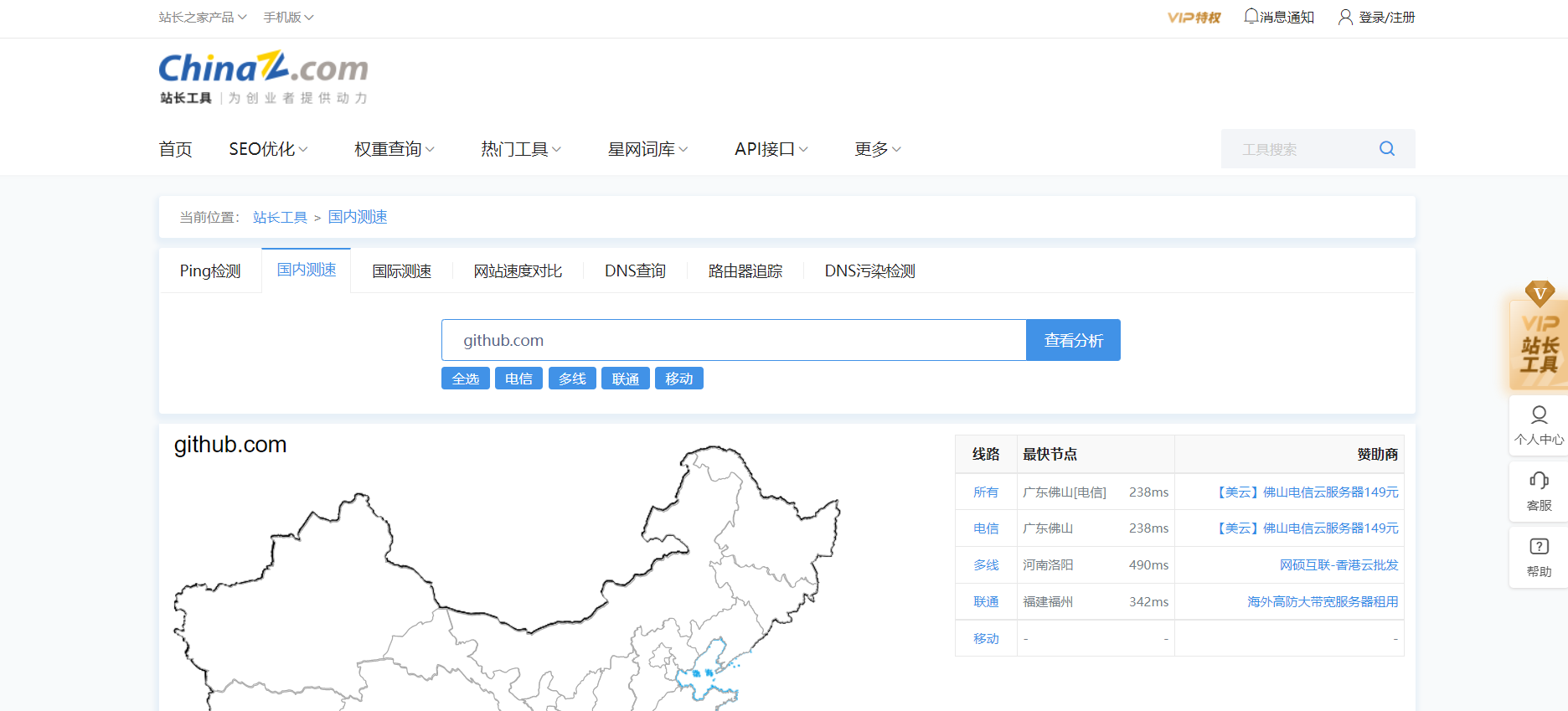1568x711 pixels.
Task: Click the 查看分析 button
Action: coord(1073,340)
